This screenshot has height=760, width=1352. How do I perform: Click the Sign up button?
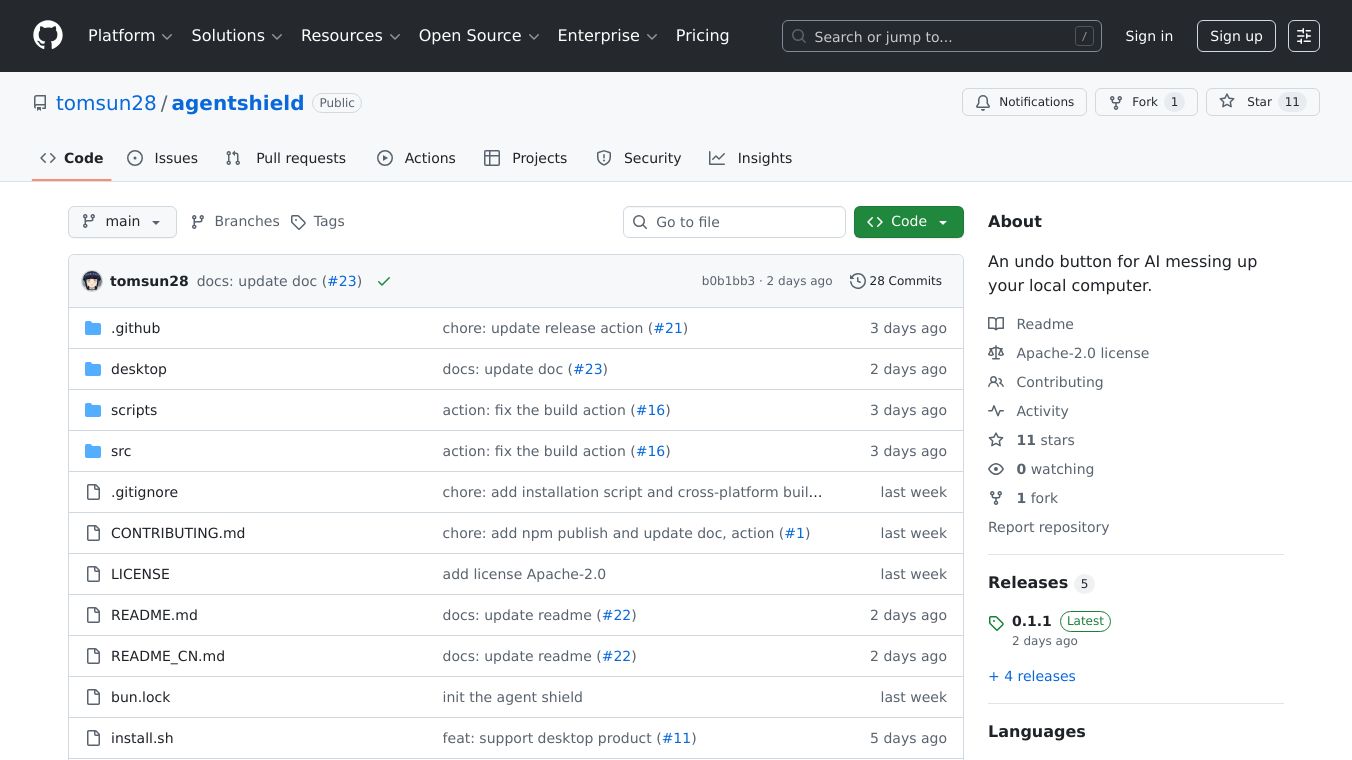pyautogui.click(x=1236, y=36)
